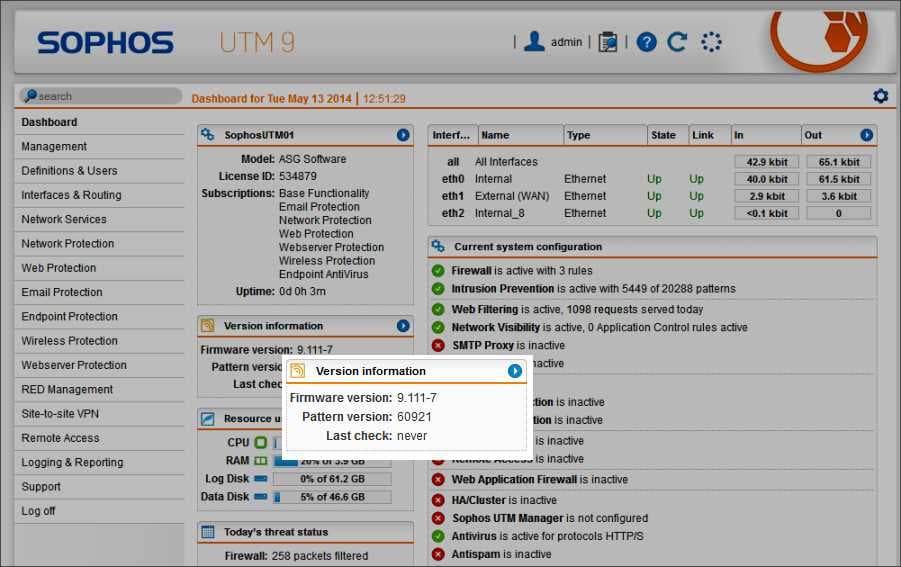Click the CPU chip icon
This screenshot has height=567, width=901.
(261, 442)
